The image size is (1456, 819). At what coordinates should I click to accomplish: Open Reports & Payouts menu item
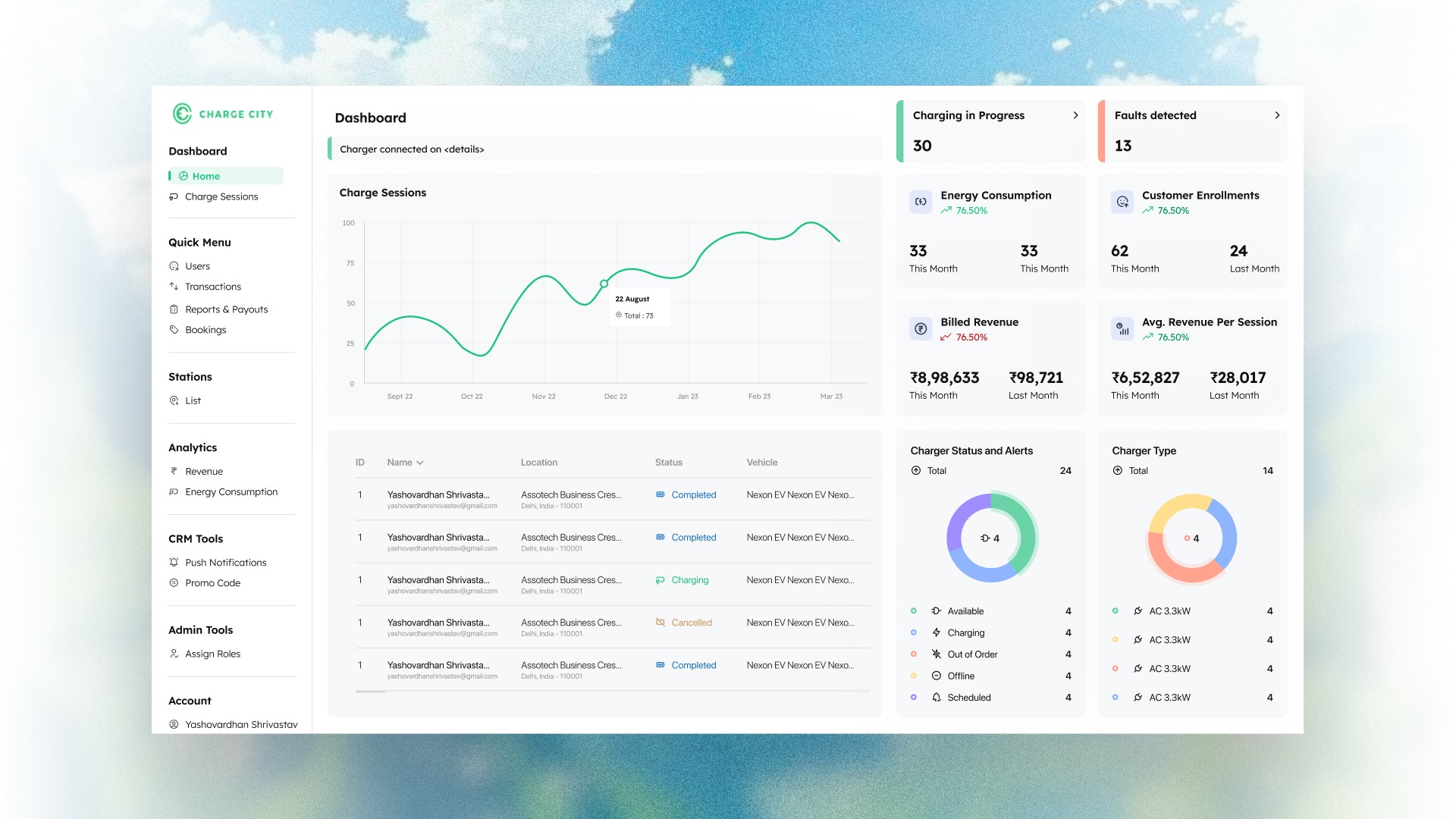(226, 309)
